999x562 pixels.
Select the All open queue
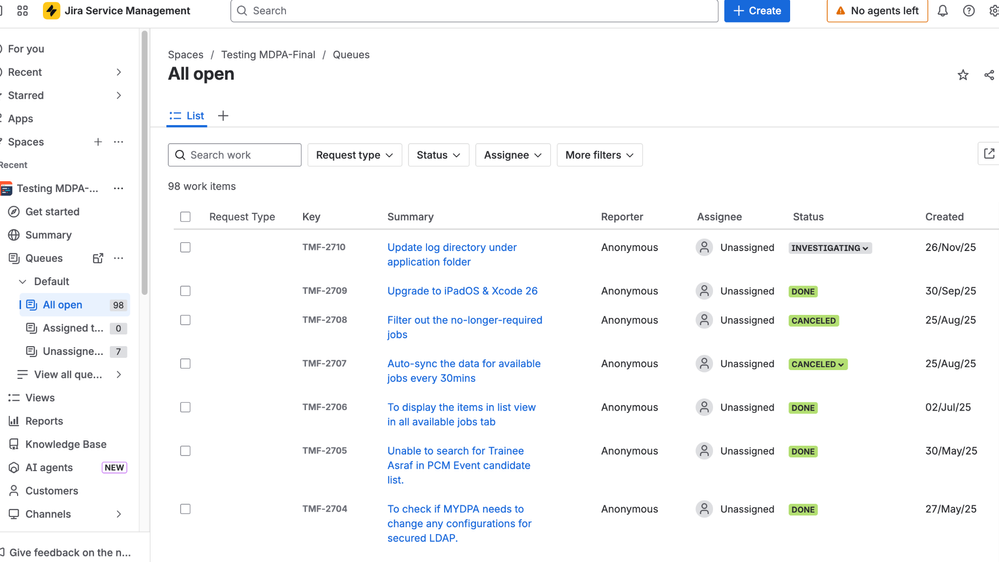[x=75, y=305]
